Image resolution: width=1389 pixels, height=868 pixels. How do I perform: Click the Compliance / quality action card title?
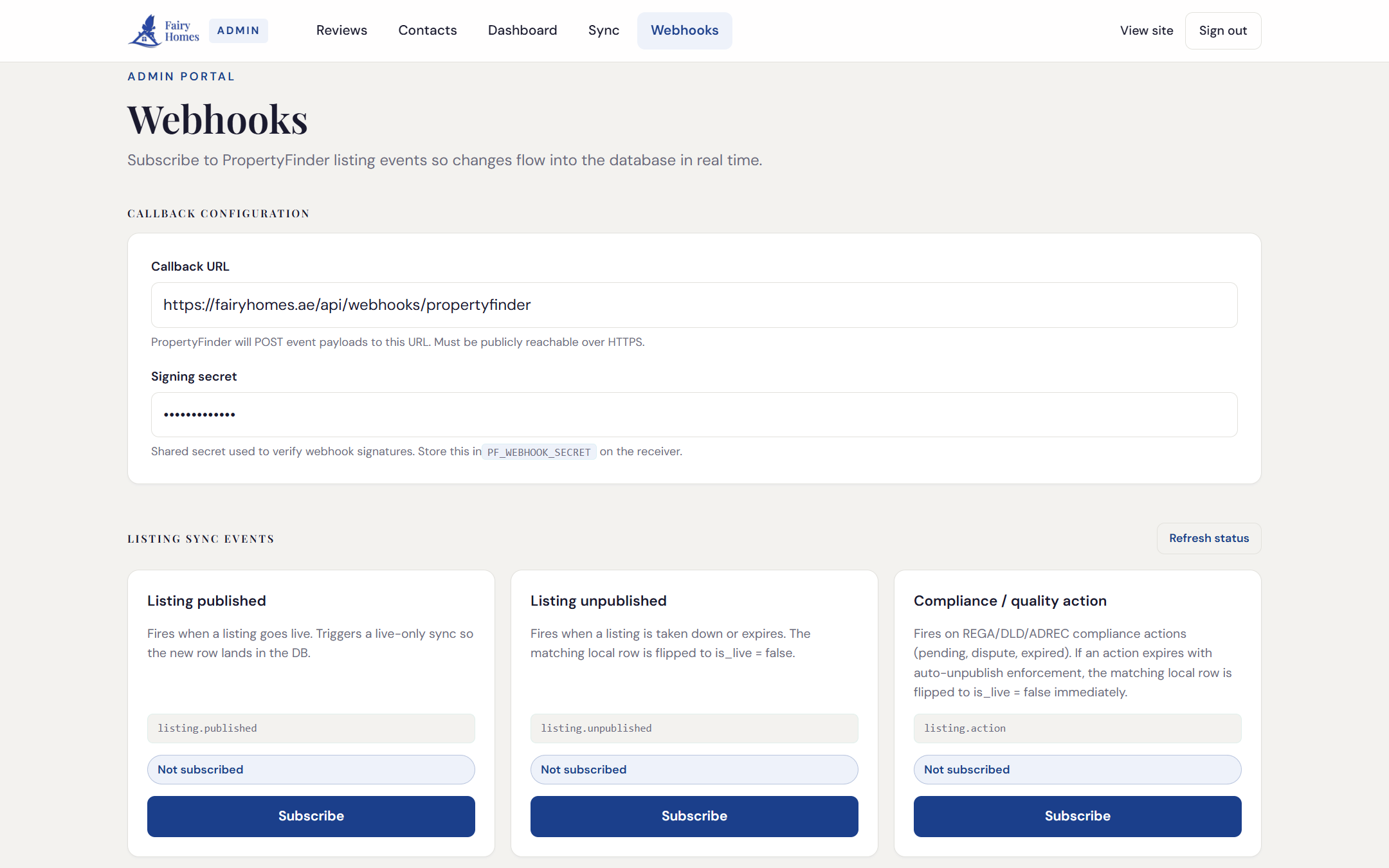pos(1010,601)
